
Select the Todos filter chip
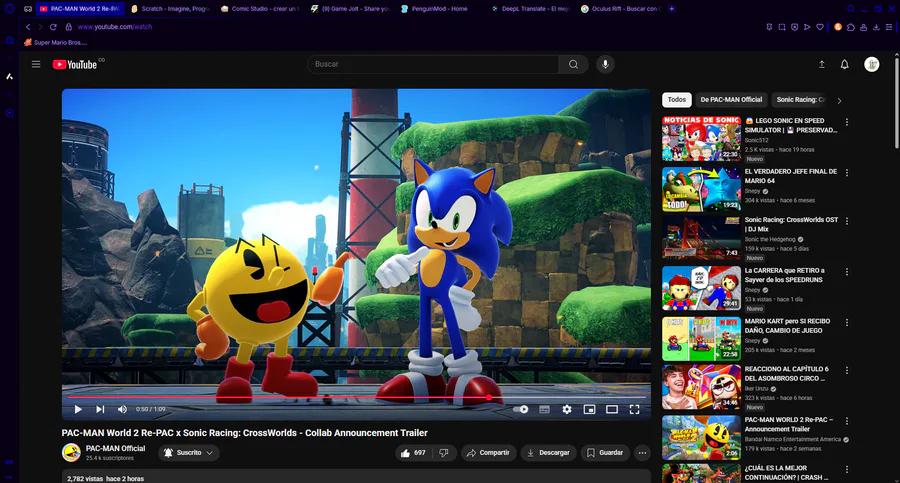677,100
